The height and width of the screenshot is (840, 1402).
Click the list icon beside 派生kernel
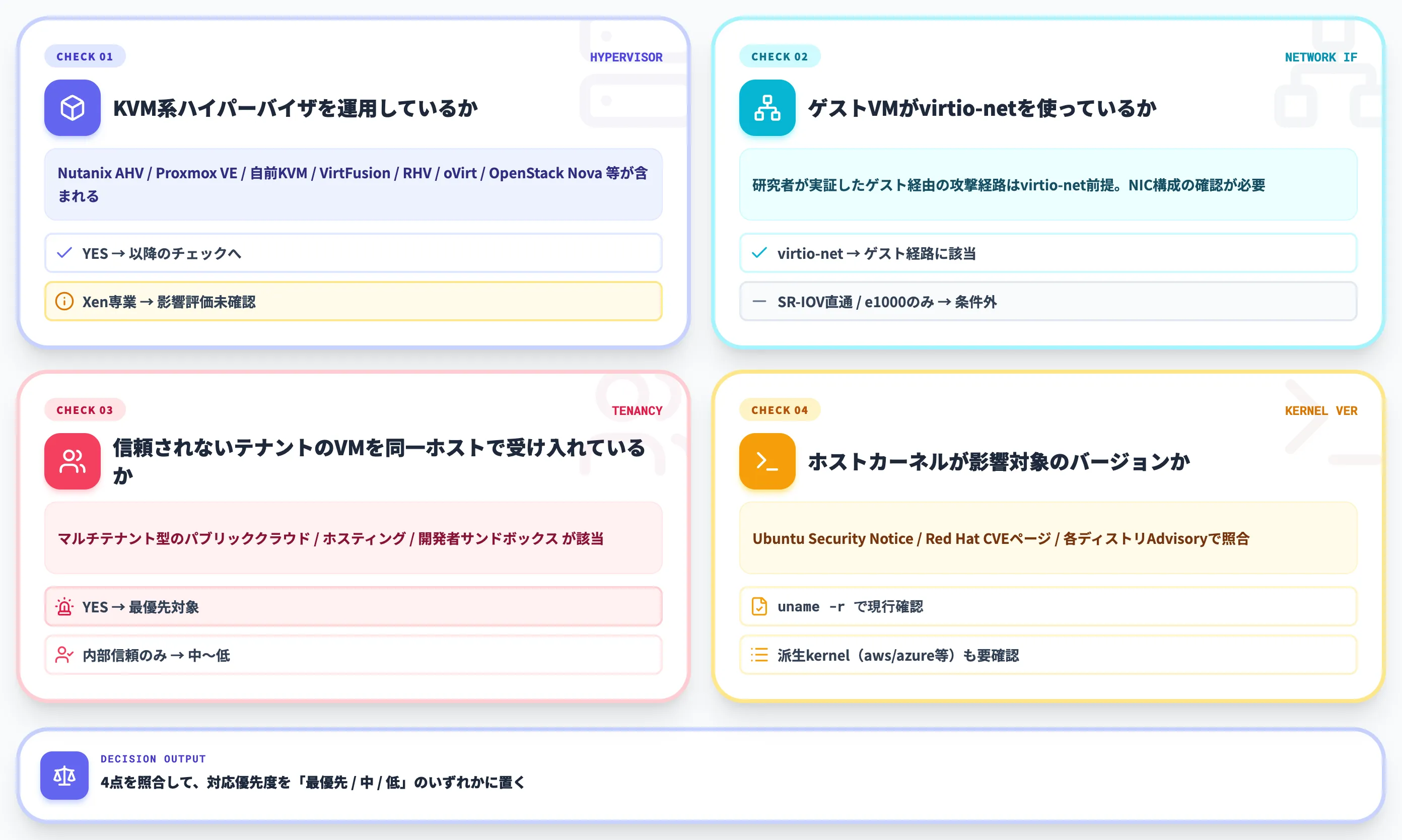[759, 655]
